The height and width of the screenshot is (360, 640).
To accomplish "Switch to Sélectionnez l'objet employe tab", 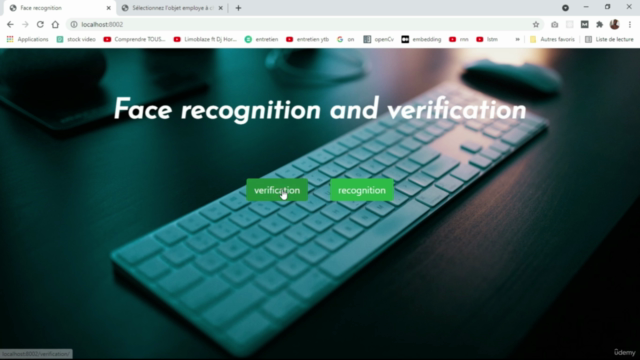I will [173, 8].
